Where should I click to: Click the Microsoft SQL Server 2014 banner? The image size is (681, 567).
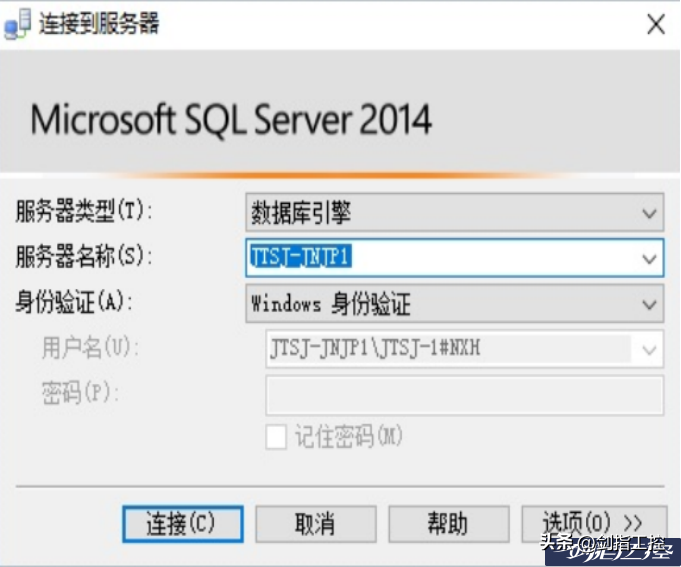[x=231, y=120]
